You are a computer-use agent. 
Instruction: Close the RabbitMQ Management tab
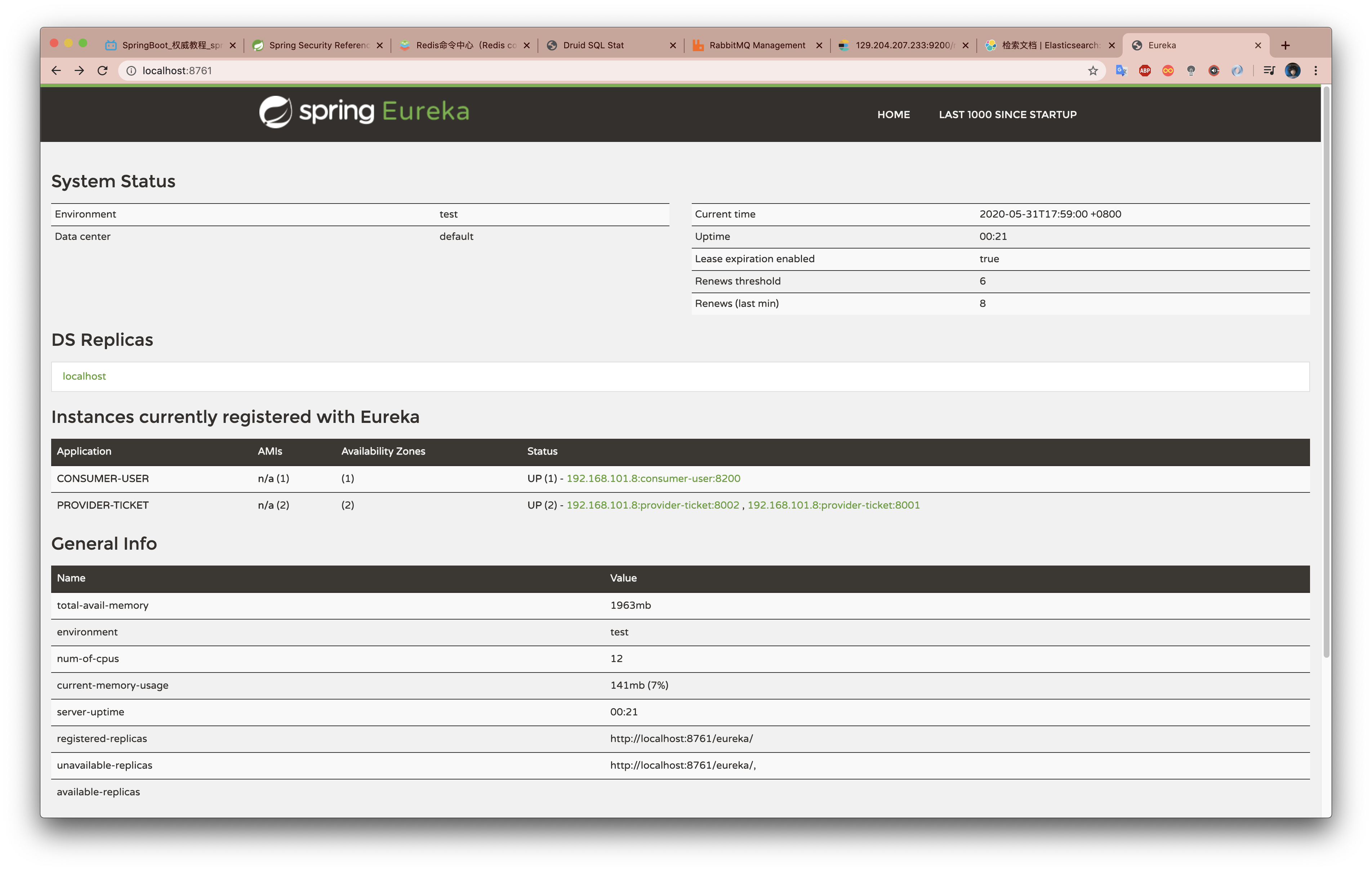[819, 46]
